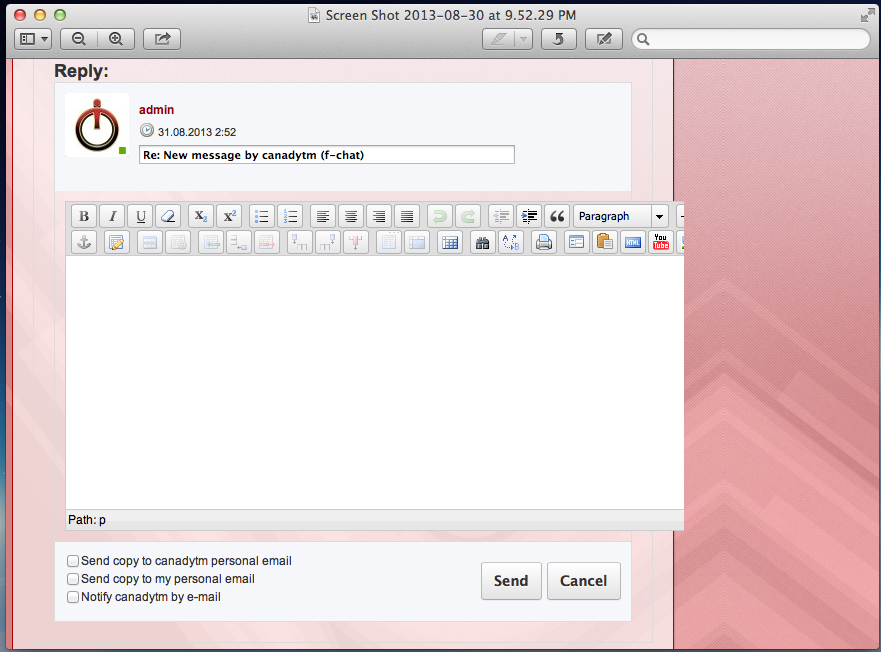Print the editor content
Image resolution: width=881 pixels, height=652 pixels.
[544, 243]
